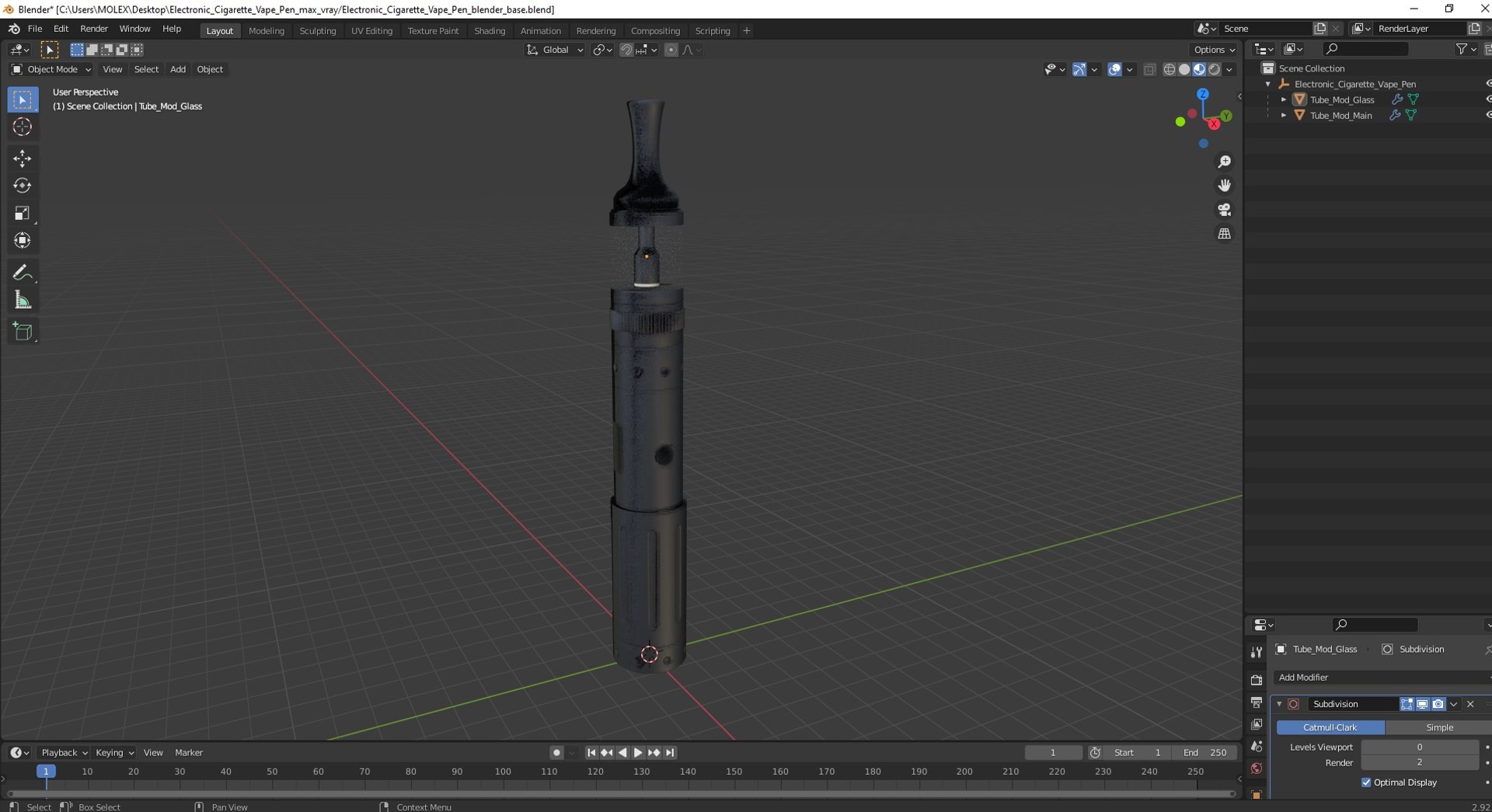Switch perspective/orthographic with grid icon
Screen dimensions: 1492x812
click(1225, 234)
